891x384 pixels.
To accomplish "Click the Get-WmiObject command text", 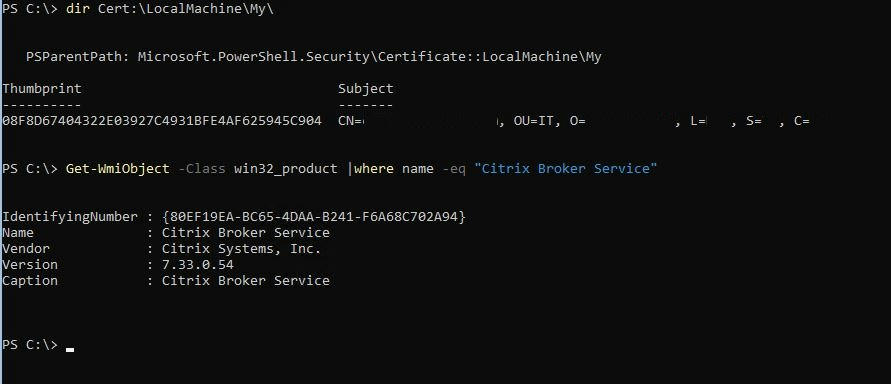I will [118, 169].
